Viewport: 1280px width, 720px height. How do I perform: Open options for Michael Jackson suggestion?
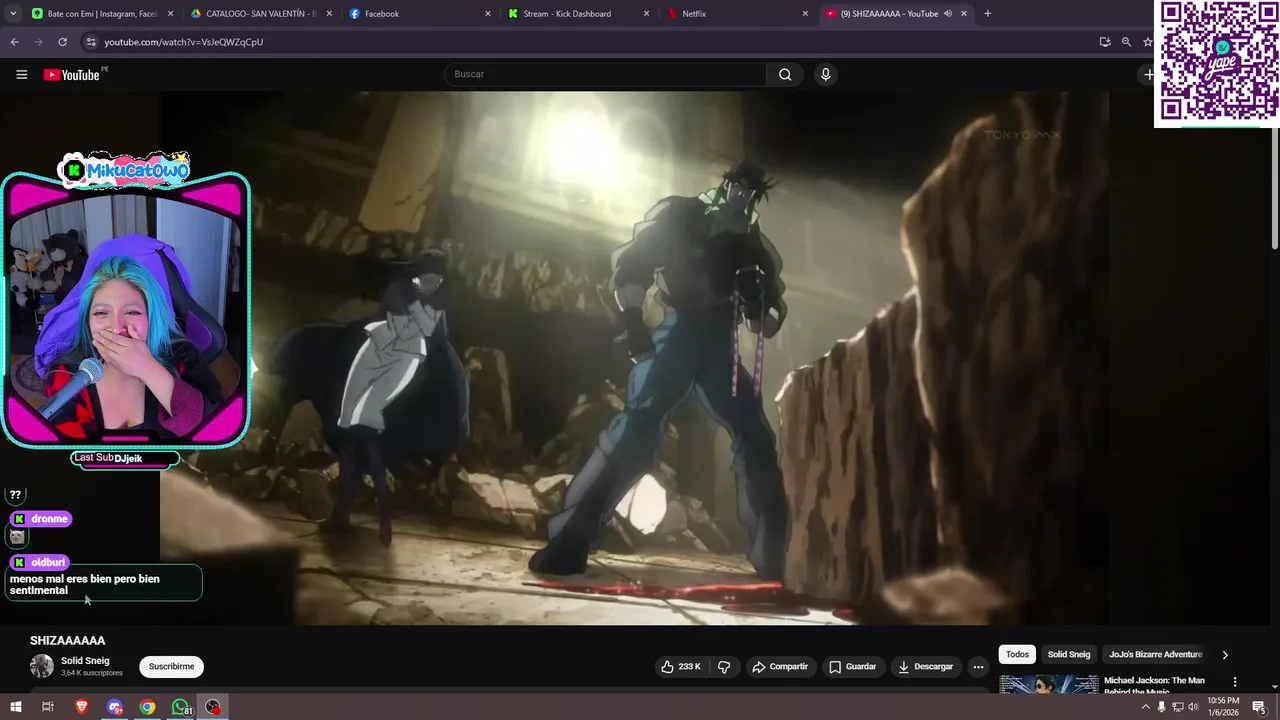coord(1235,682)
